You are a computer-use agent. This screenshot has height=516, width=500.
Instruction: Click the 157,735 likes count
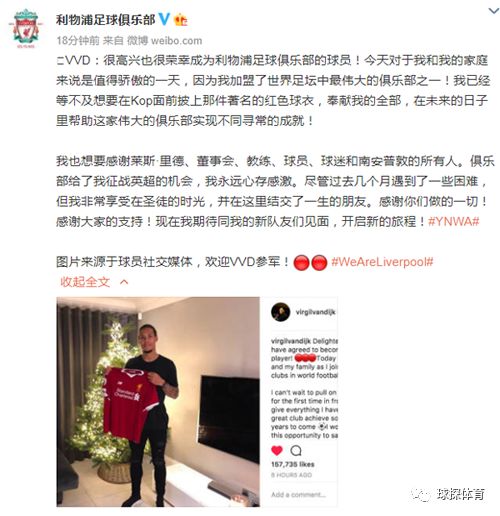pos(293,464)
